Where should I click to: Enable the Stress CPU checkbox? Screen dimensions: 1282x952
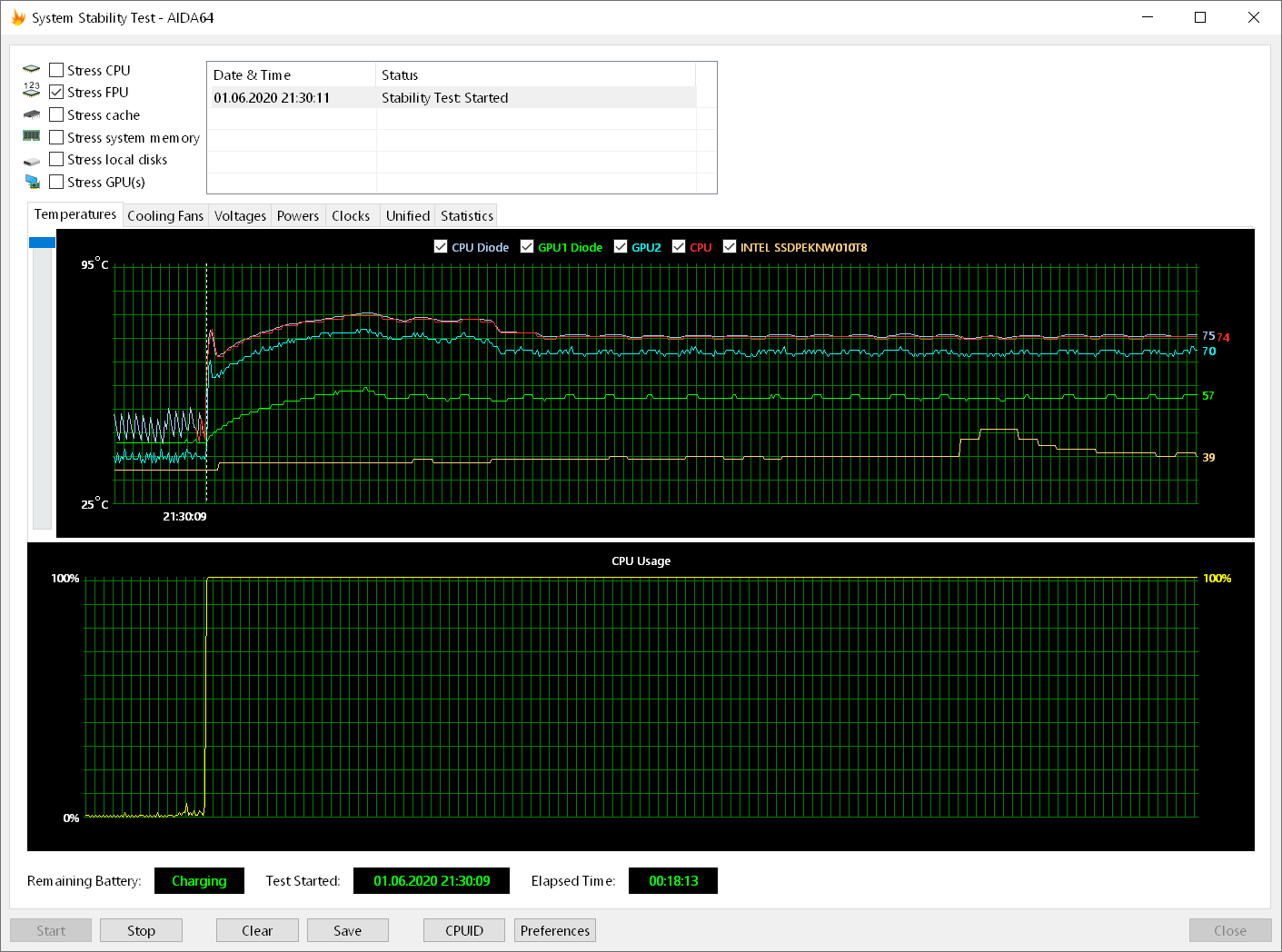[56, 70]
